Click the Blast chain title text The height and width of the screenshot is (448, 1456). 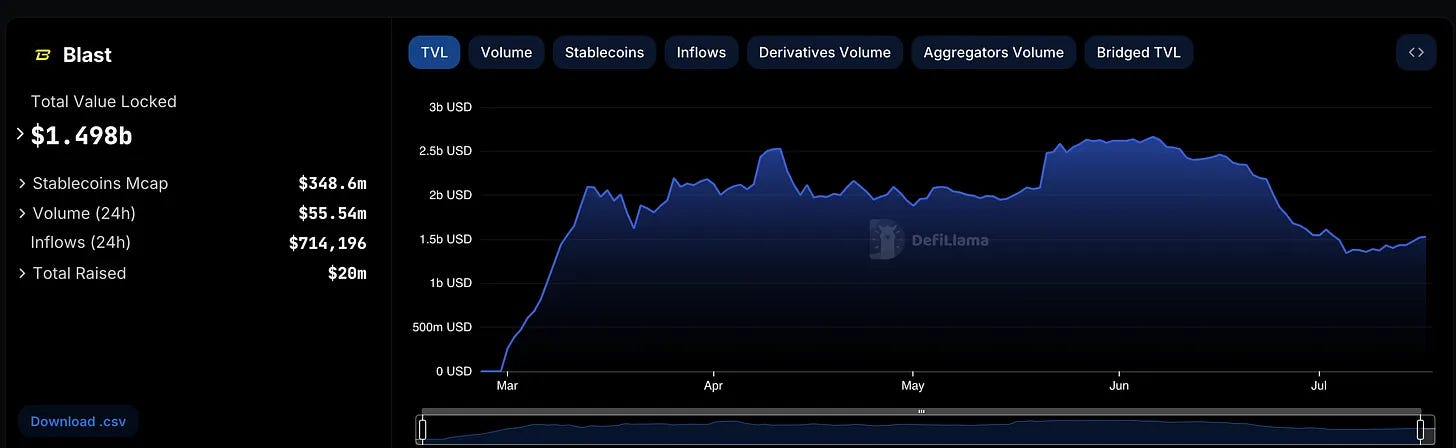point(85,55)
